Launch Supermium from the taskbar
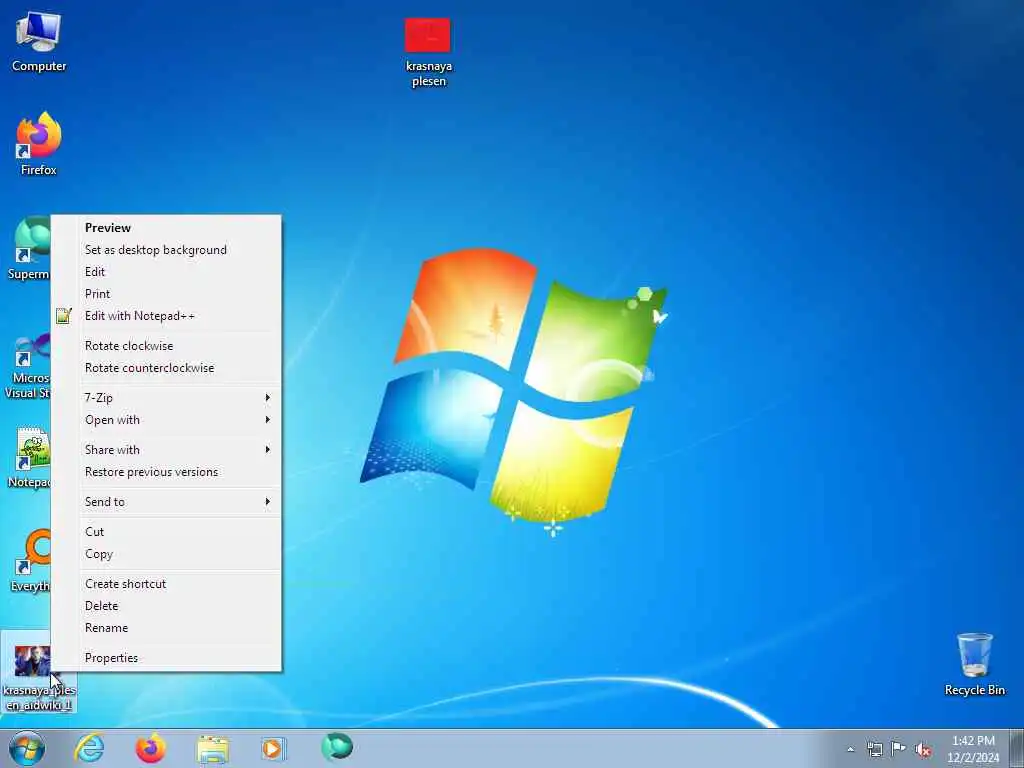The height and width of the screenshot is (768, 1024). pyautogui.click(x=337, y=747)
